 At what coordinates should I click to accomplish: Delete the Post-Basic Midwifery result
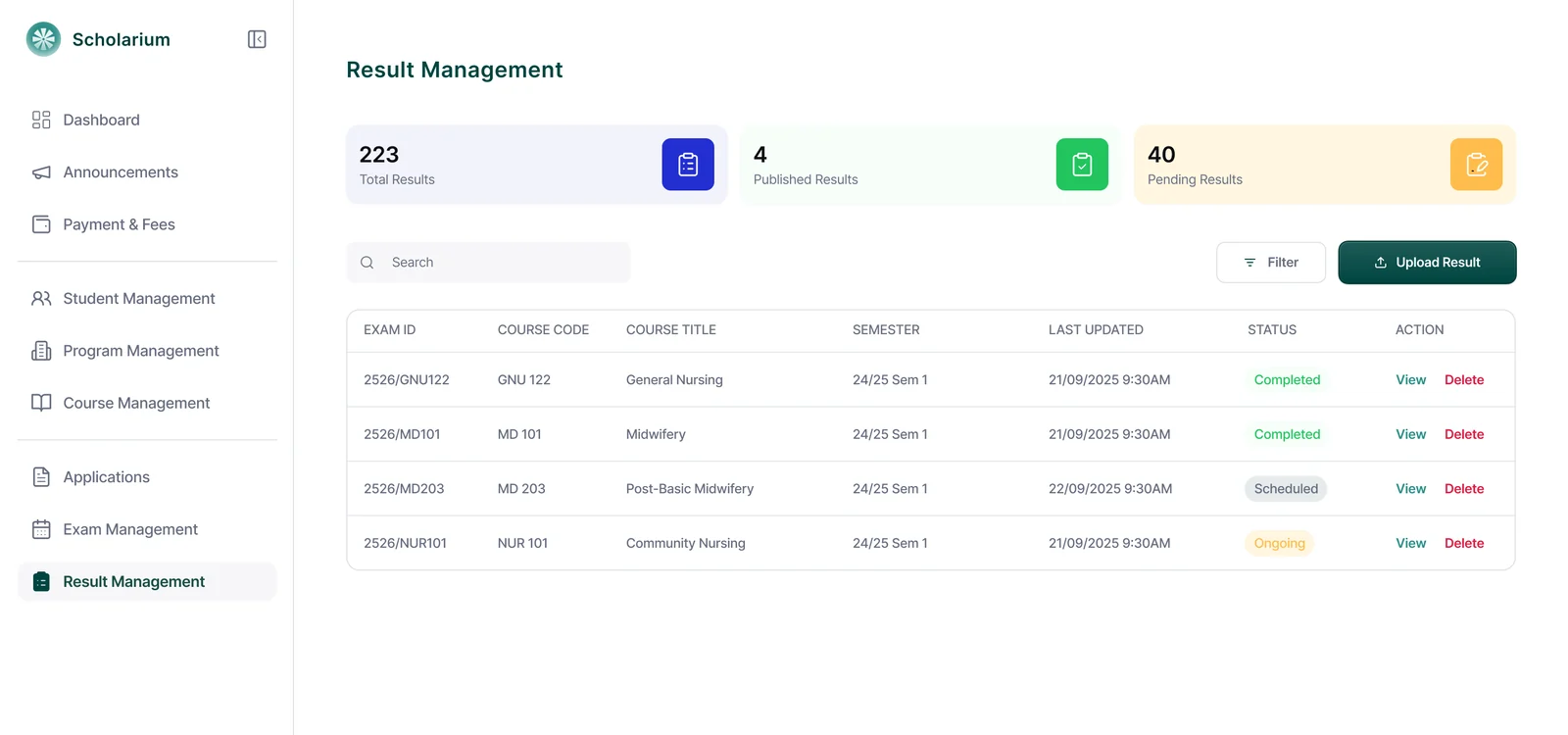pos(1464,489)
